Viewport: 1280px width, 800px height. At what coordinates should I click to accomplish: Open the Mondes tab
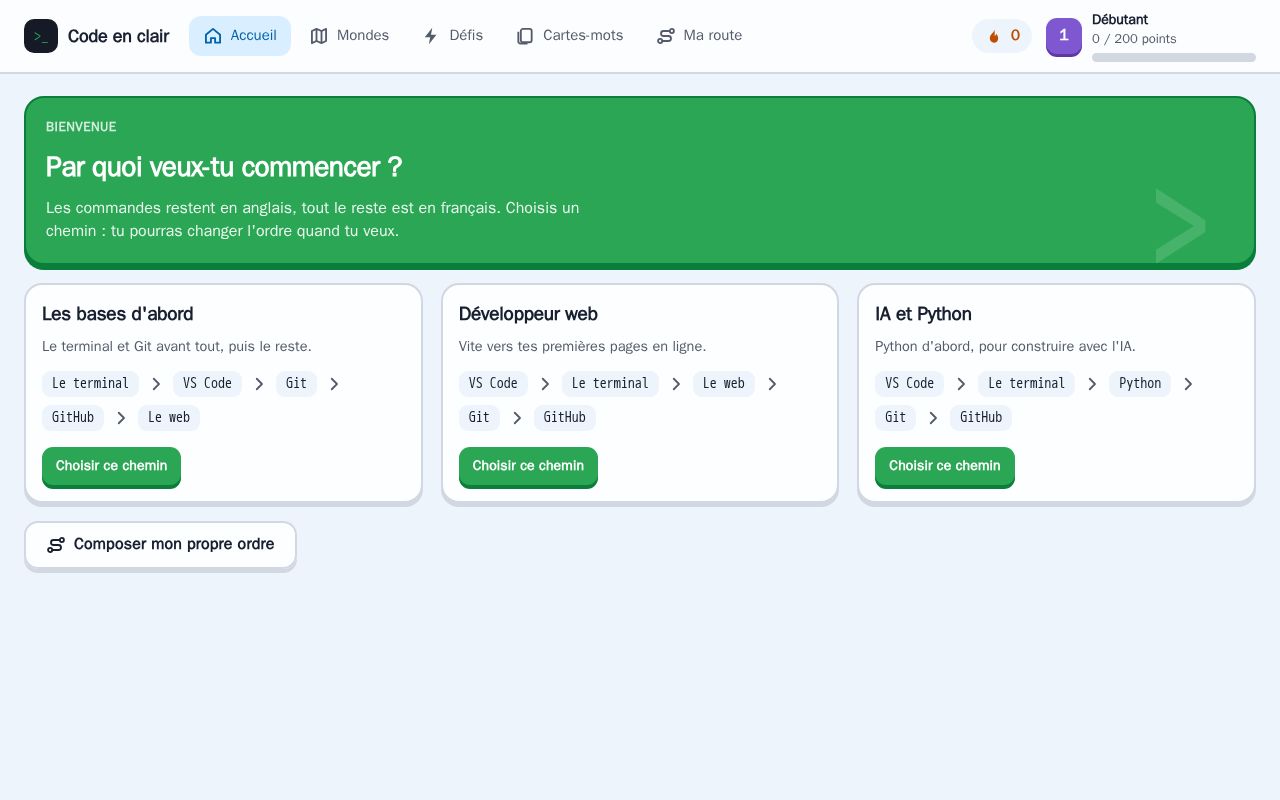pos(349,36)
